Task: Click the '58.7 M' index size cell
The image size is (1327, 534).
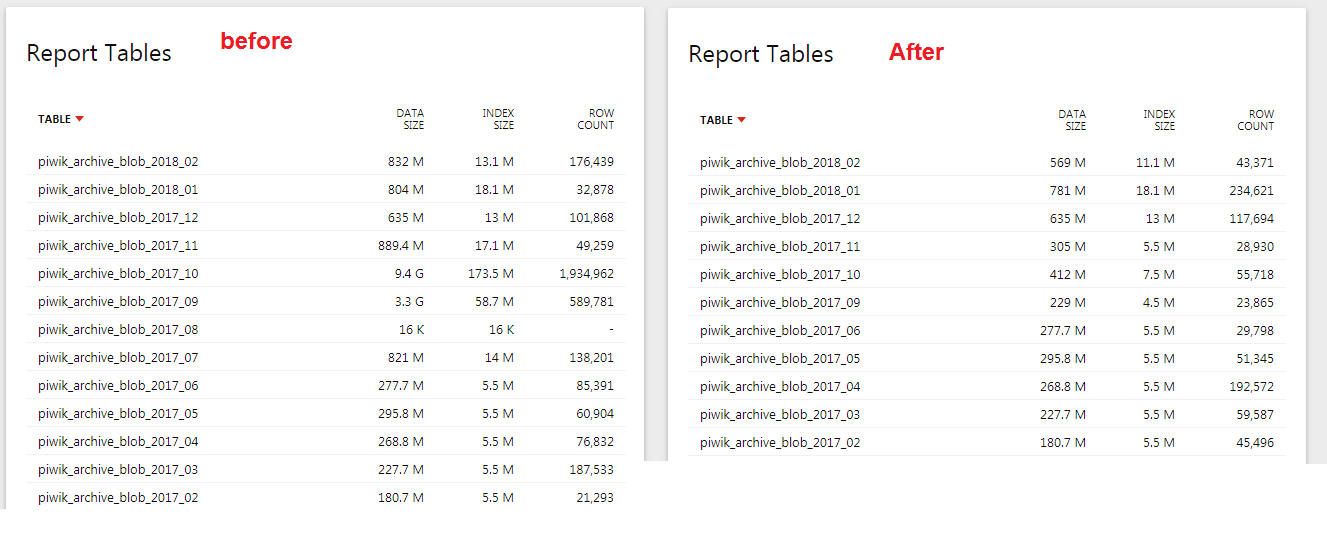Action: (x=495, y=301)
